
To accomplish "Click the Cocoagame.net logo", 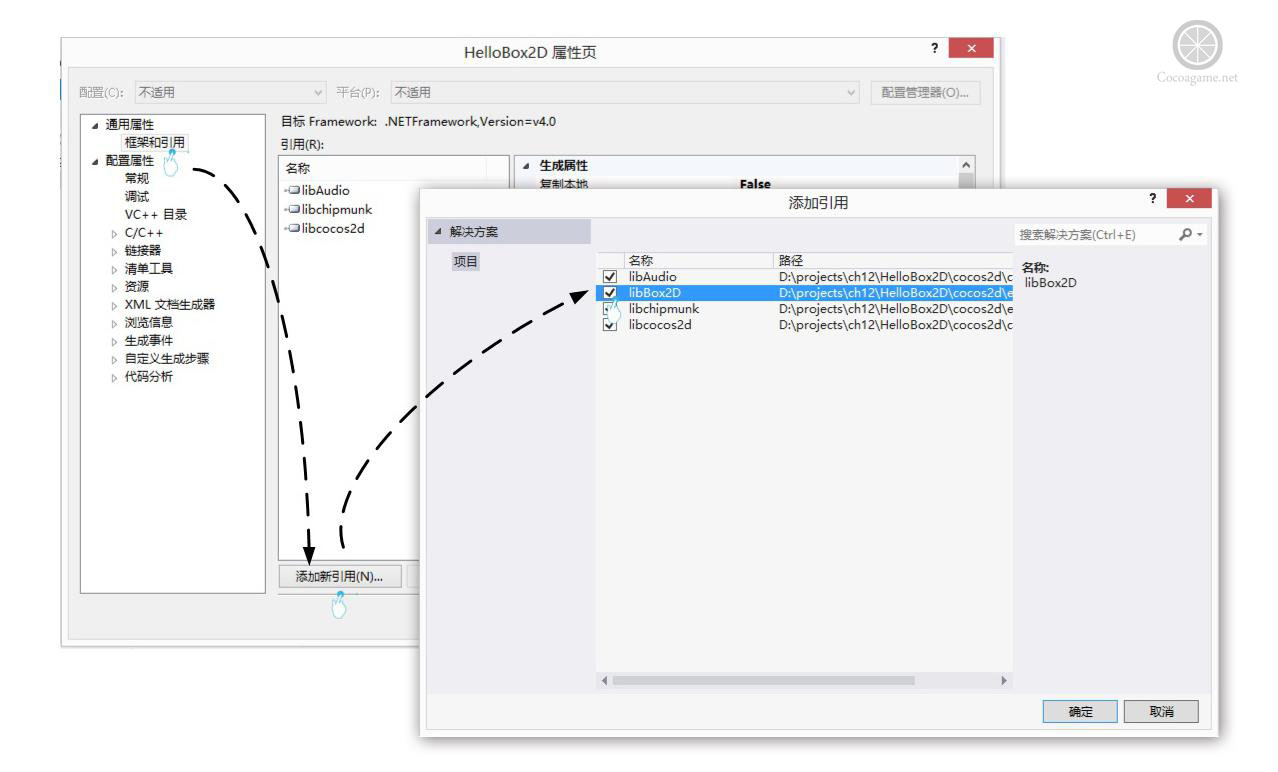I will coord(1206,45).
